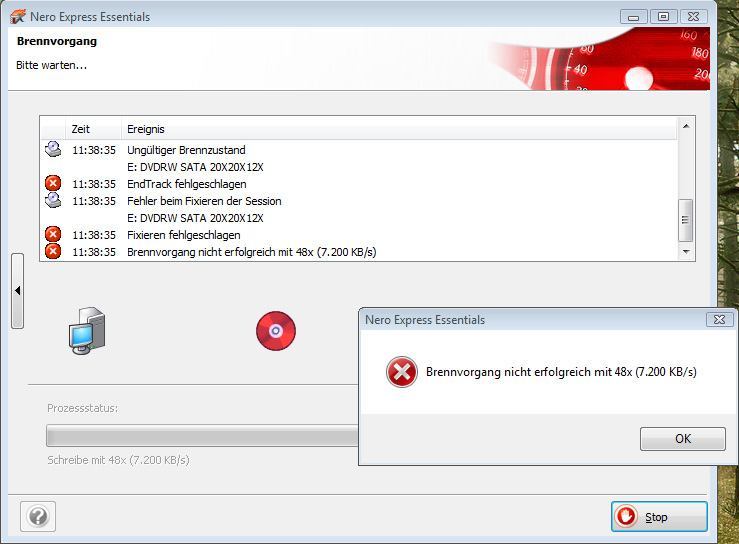Maximize the Nero Express Essentials window
This screenshot has width=739, height=544.
tap(663, 17)
